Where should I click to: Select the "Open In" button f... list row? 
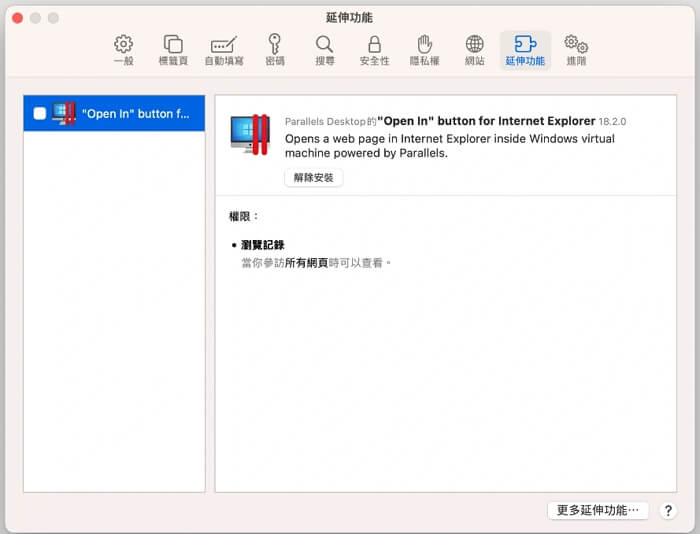[x=114, y=113]
